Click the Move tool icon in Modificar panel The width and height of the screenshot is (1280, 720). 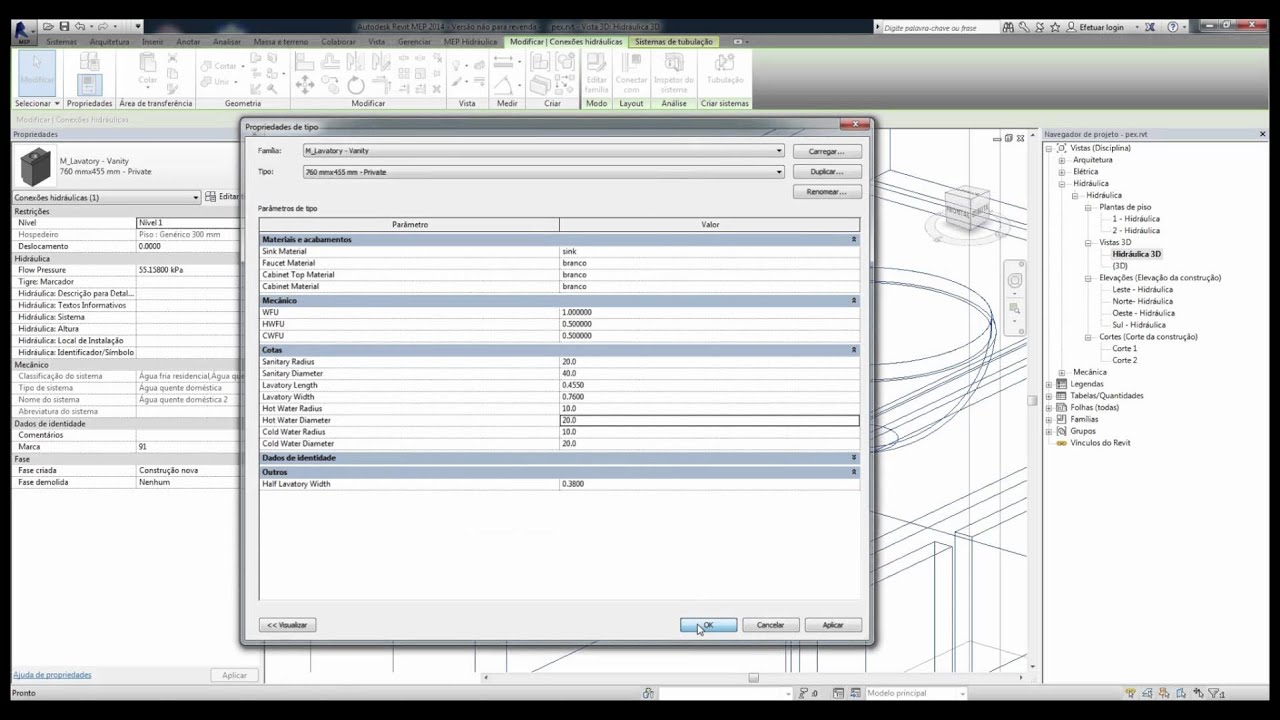pos(305,86)
